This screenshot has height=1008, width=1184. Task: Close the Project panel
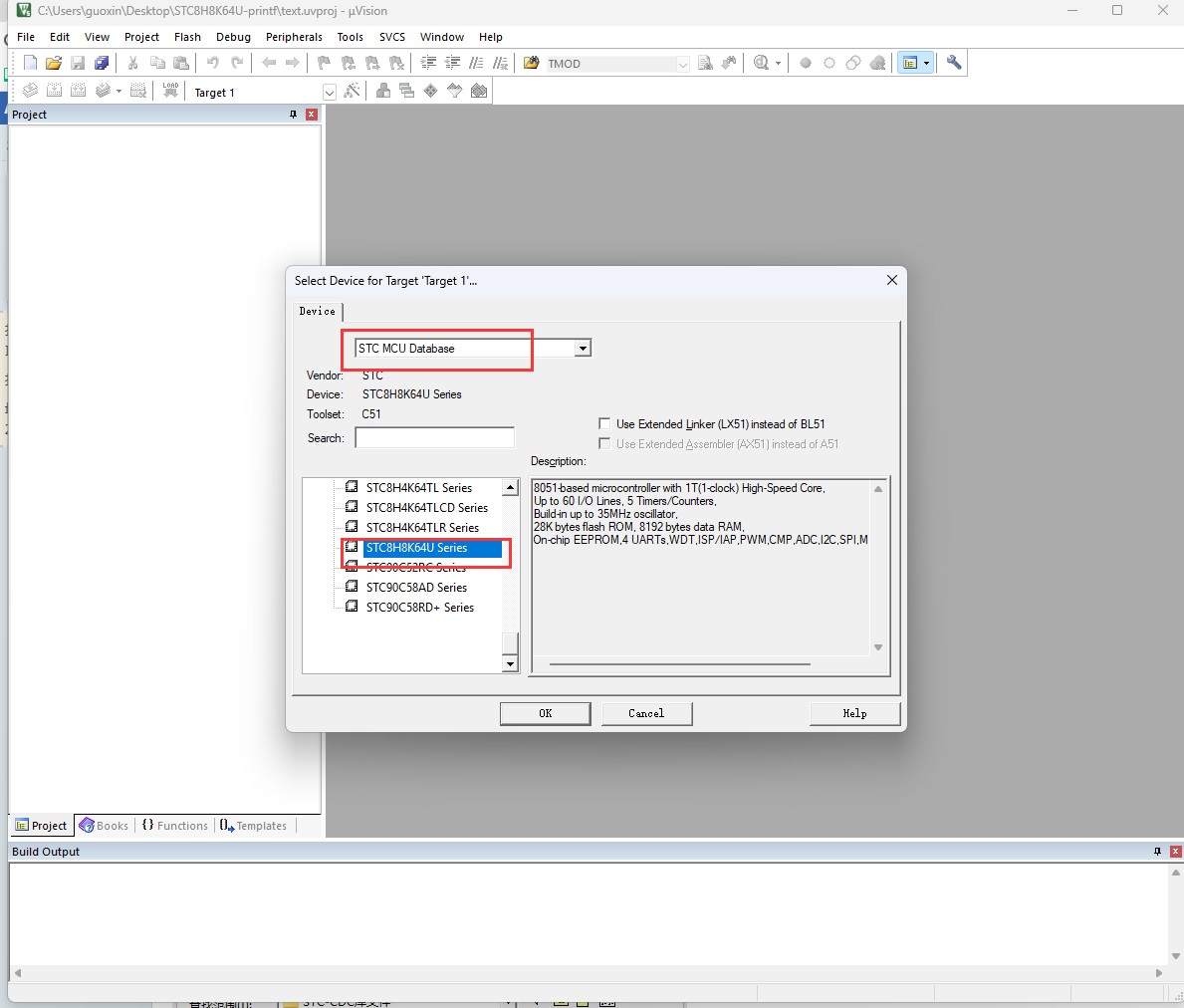311,114
